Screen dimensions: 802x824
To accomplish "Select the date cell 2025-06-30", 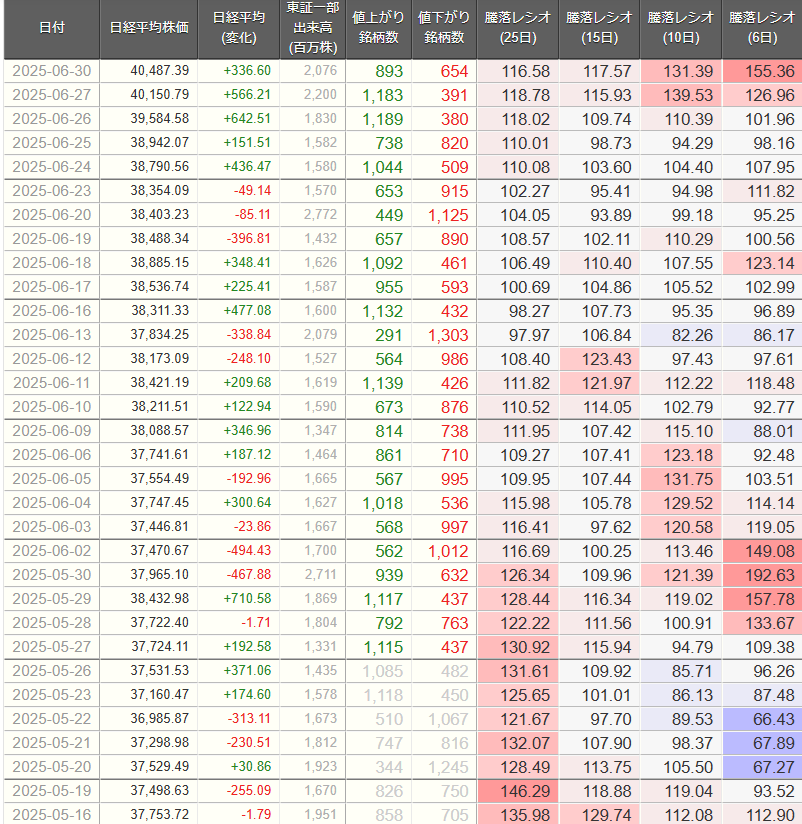I will coord(52,71).
